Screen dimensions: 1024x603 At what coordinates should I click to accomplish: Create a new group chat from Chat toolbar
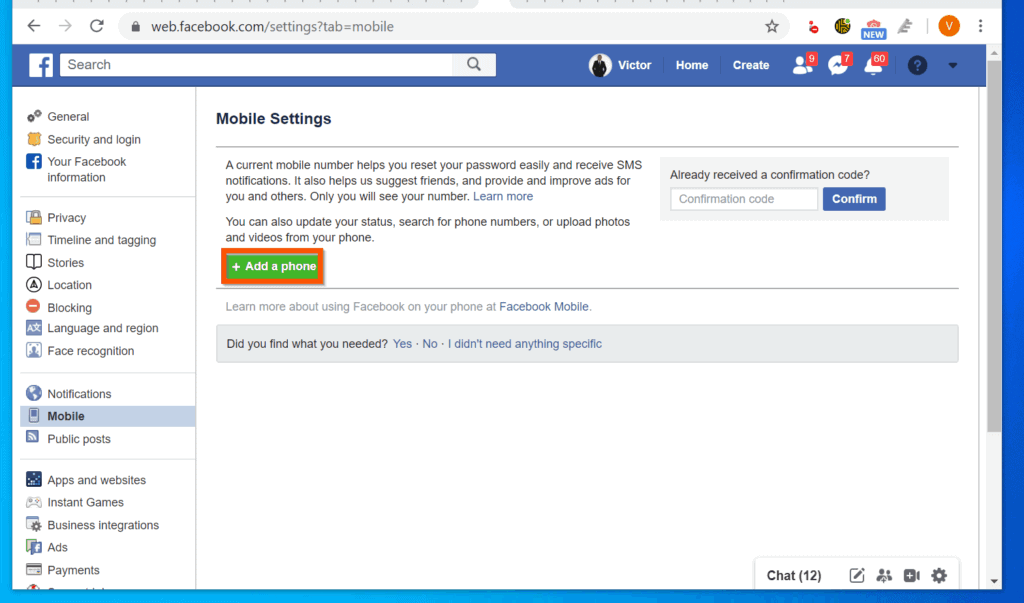[x=884, y=575]
